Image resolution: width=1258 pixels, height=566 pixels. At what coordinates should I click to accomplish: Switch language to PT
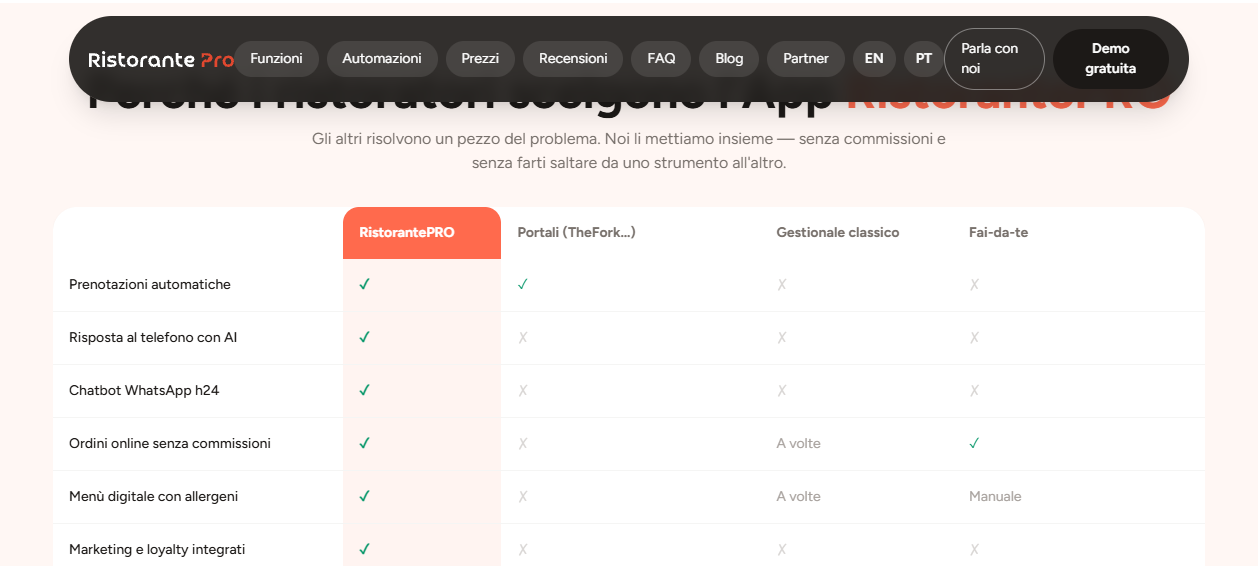[924, 59]
